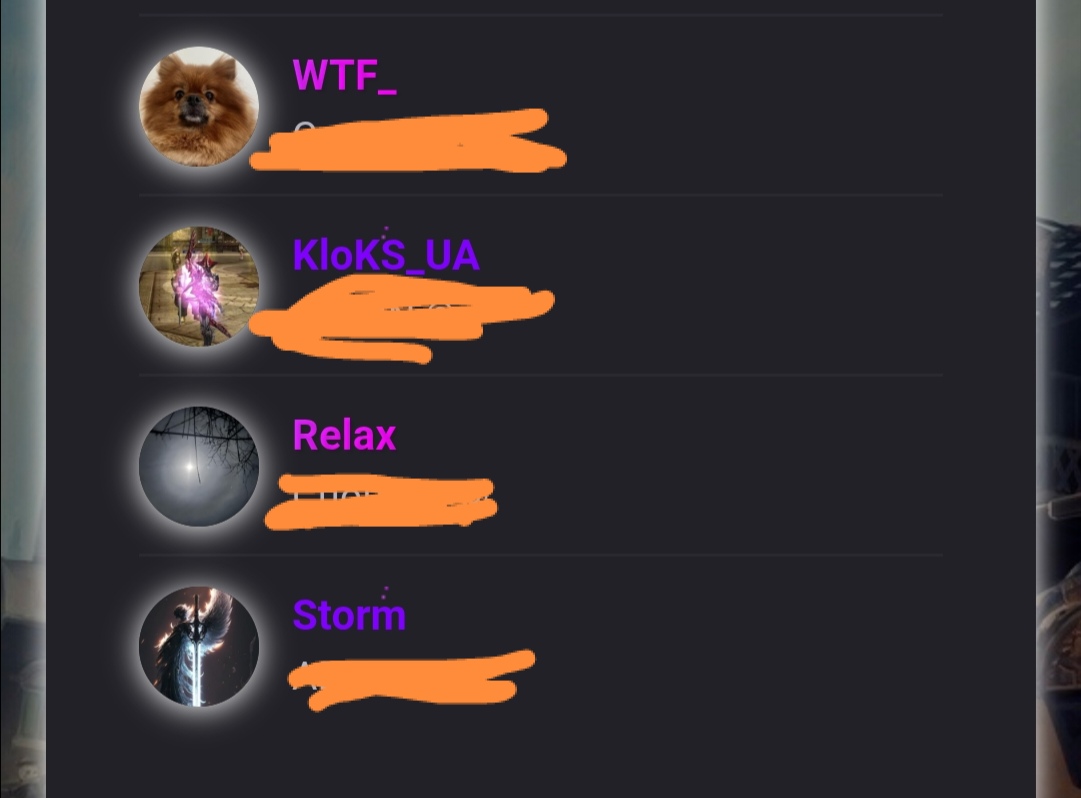Select Storm's winged angel with sword avatar

[x=199, y=646]
